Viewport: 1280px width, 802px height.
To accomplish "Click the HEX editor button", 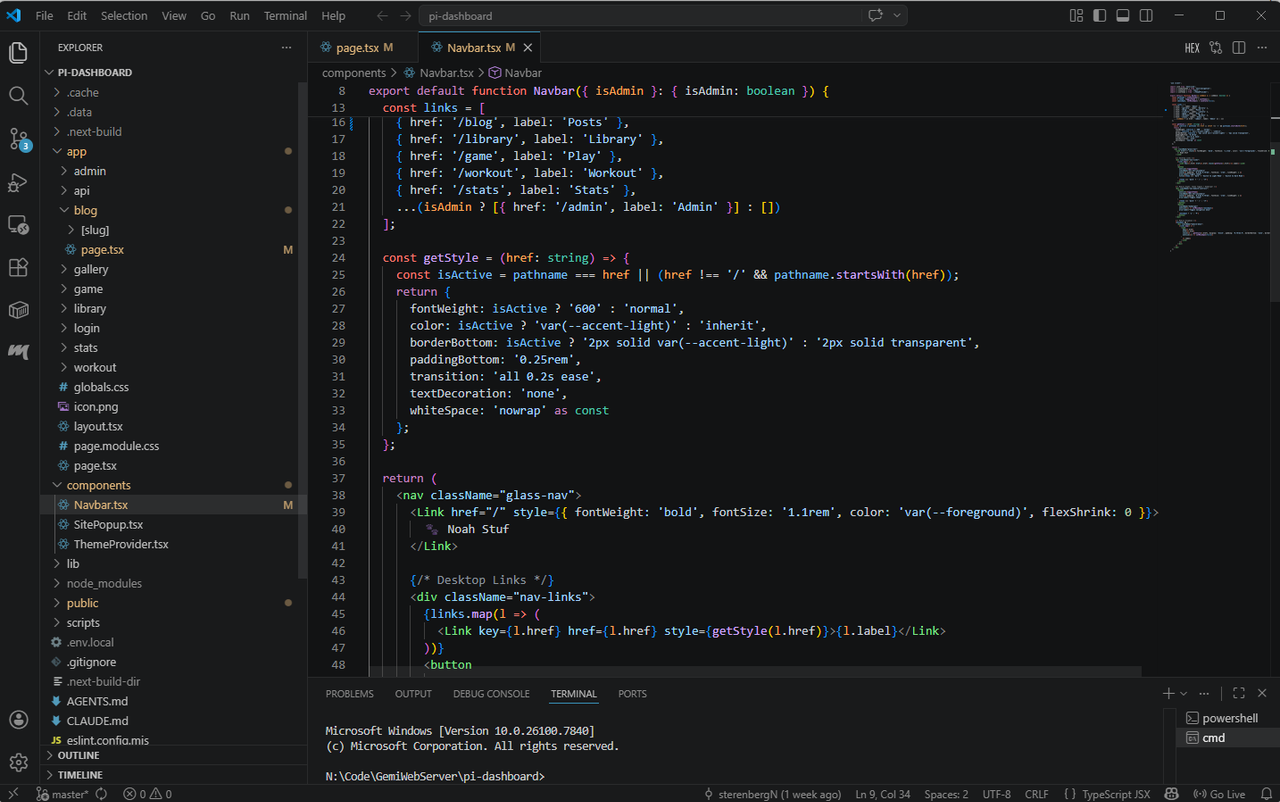I will (x=1192, y=48).
